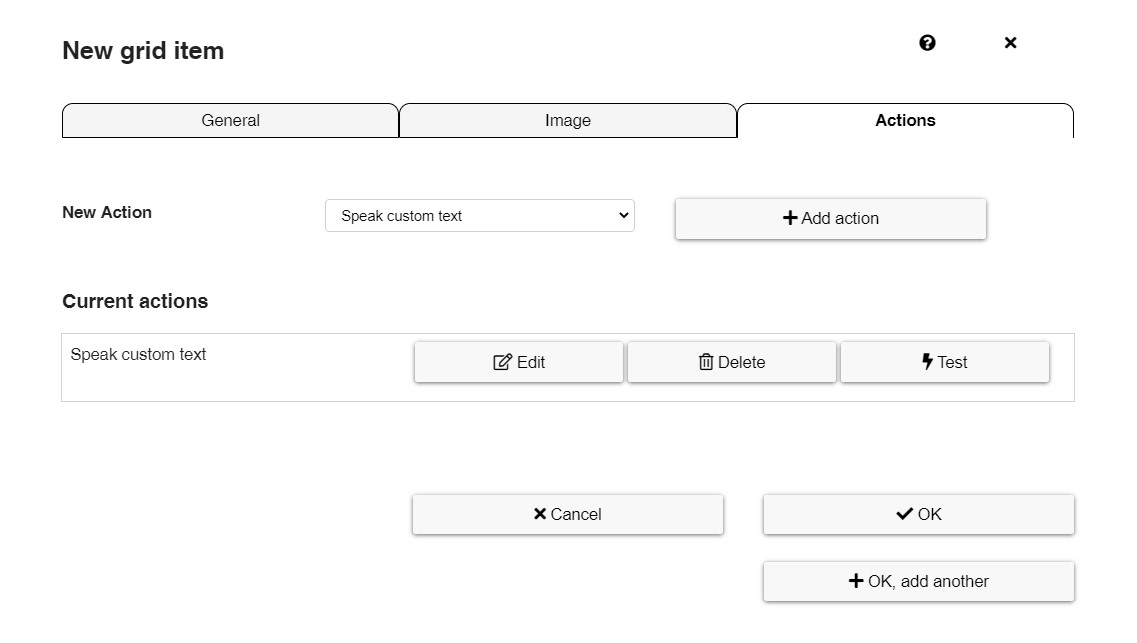
Task: Click OK, add another button
Action: click(x=919, y=581)
